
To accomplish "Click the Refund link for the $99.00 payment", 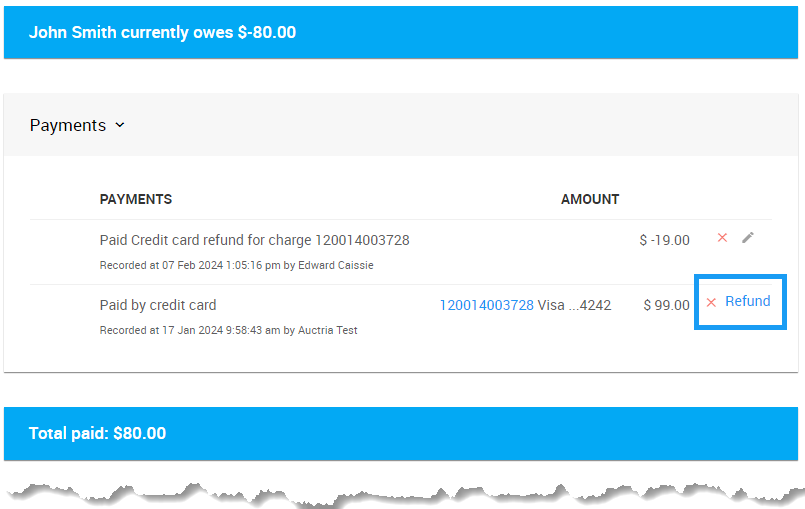I will click(747, 301).
